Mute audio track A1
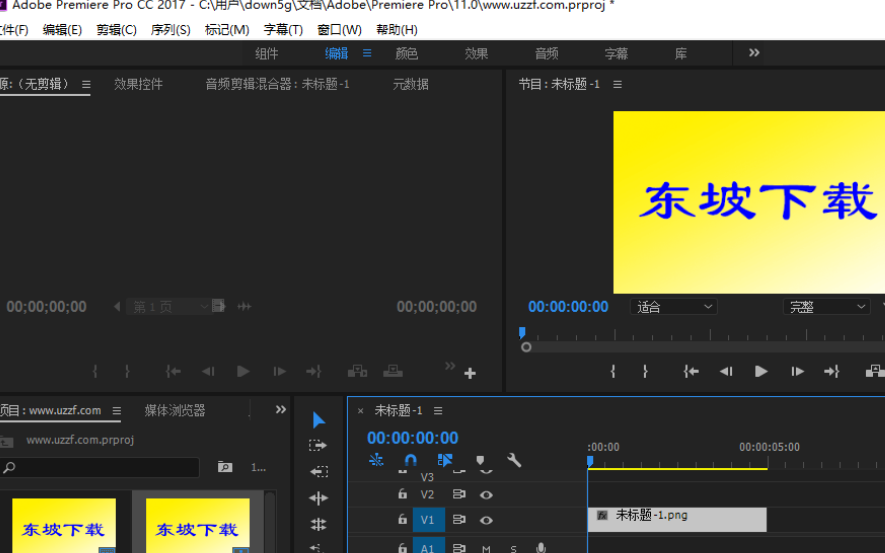The image size is (885, 553). (486, 548)
